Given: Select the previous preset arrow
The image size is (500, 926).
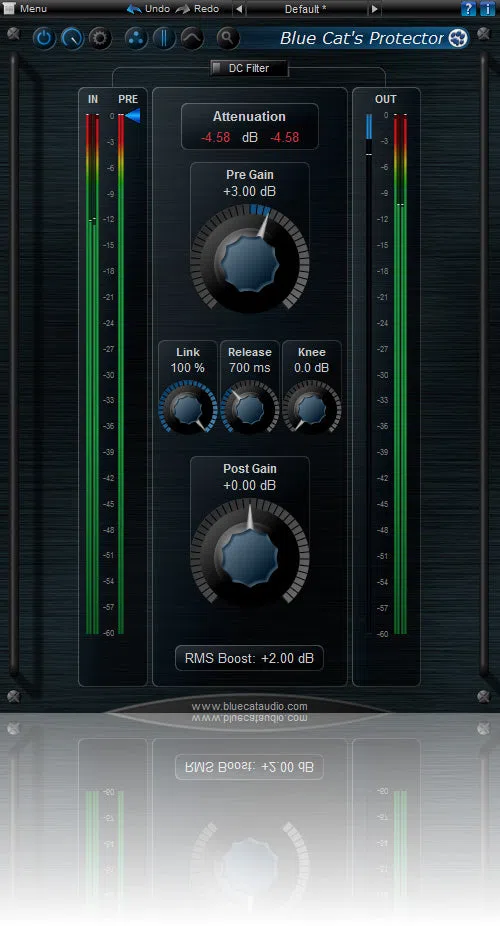Looking at the screenshot, I should click(238, 9).
